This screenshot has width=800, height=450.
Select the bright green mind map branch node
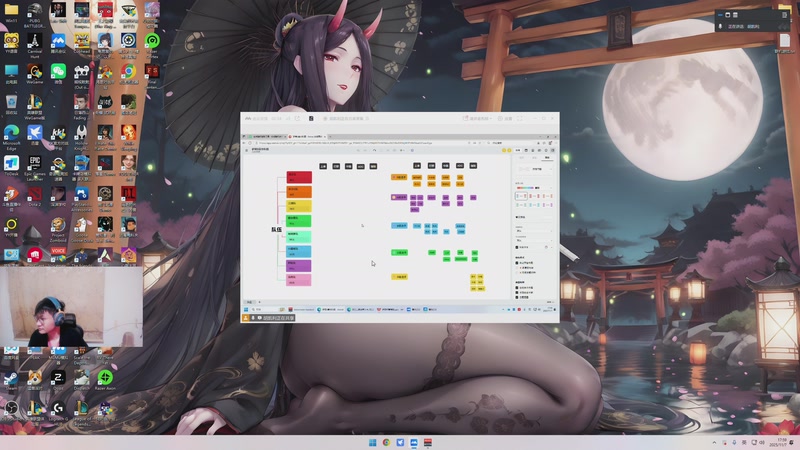pos(299,221)
